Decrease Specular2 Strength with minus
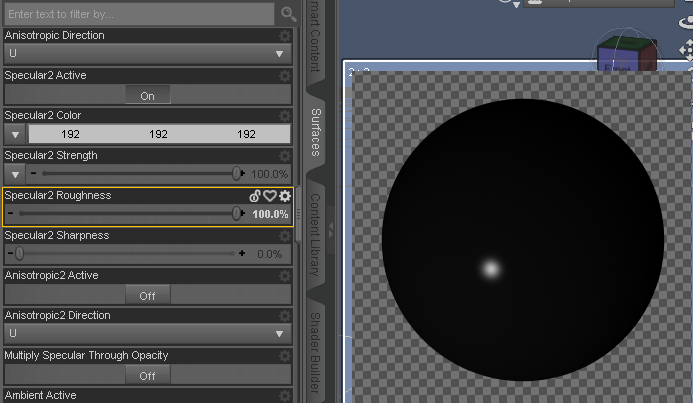This screenshot has width=693, height=403. [34, 173]
